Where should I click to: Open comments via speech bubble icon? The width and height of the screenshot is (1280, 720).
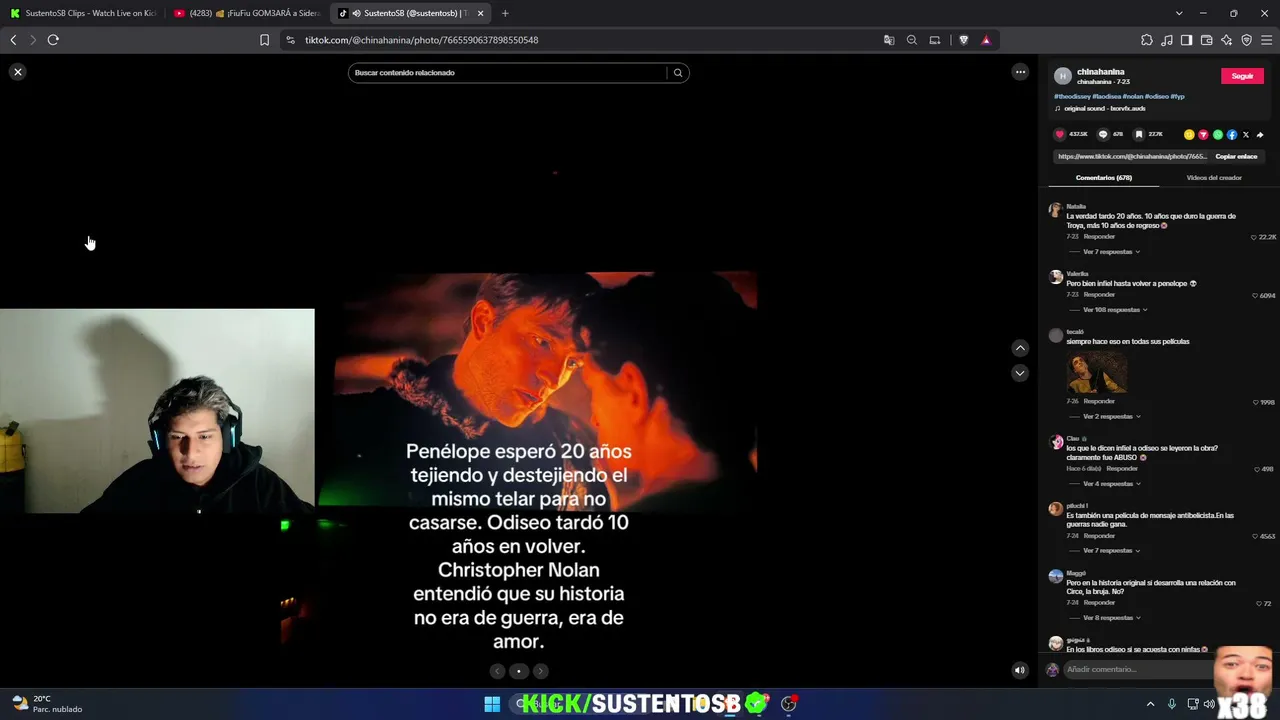click(x=1103, y=134)
